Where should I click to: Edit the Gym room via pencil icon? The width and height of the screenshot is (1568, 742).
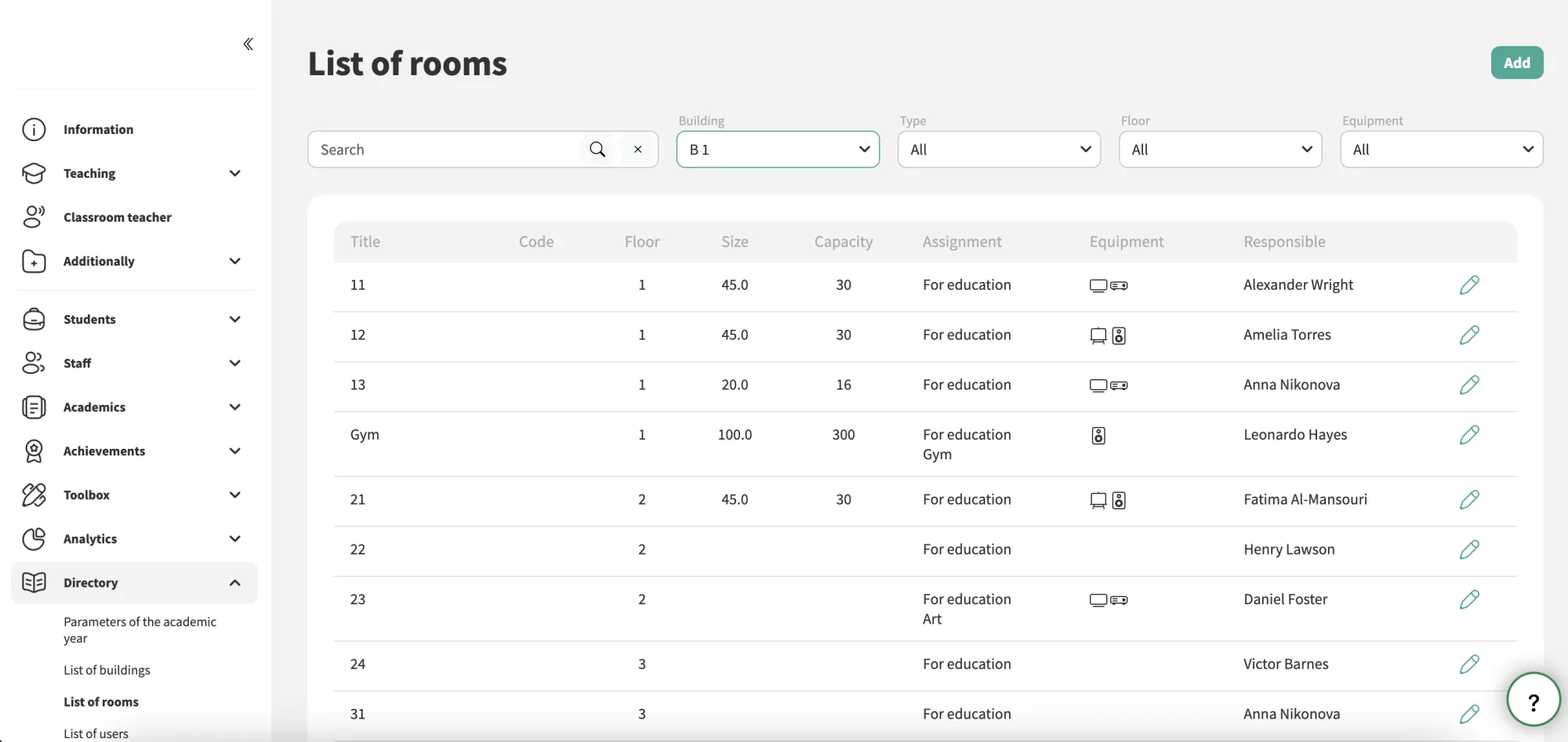pos(1469,435)
